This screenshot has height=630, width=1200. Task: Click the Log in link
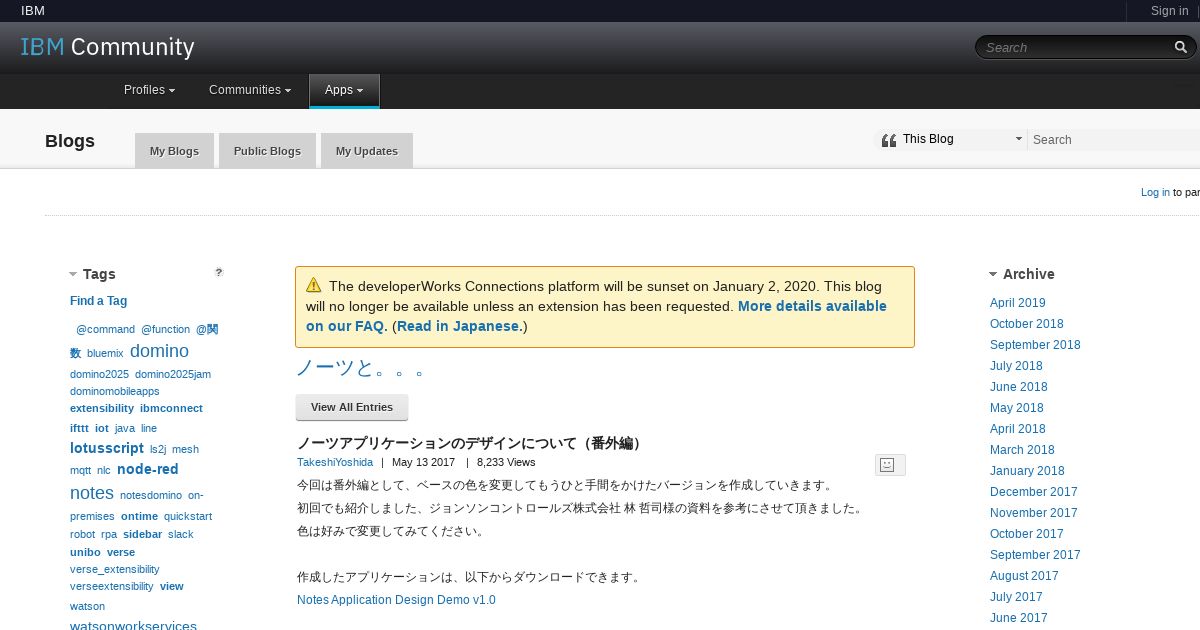(1155, 192)
